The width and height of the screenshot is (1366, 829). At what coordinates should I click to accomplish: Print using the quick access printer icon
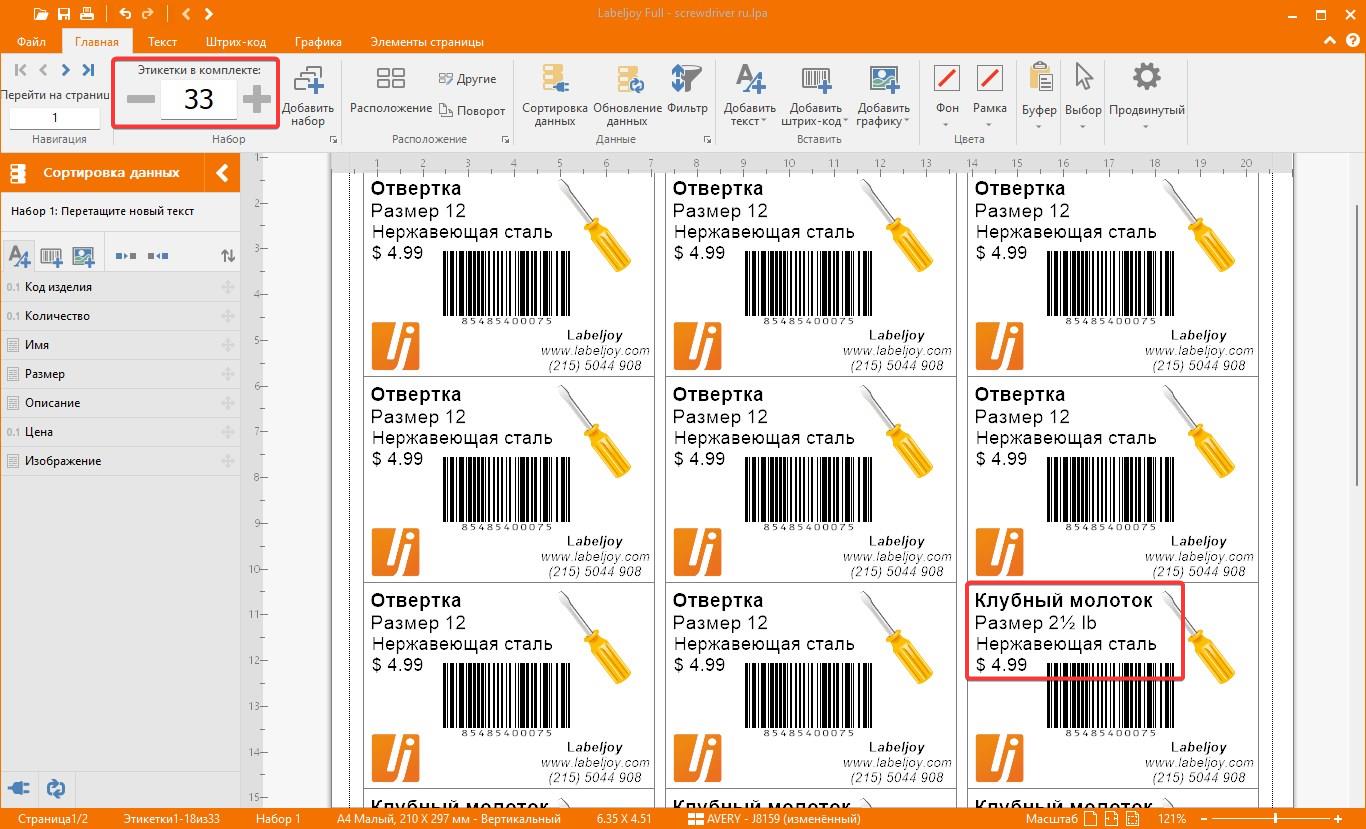click(x=87, y=14)
